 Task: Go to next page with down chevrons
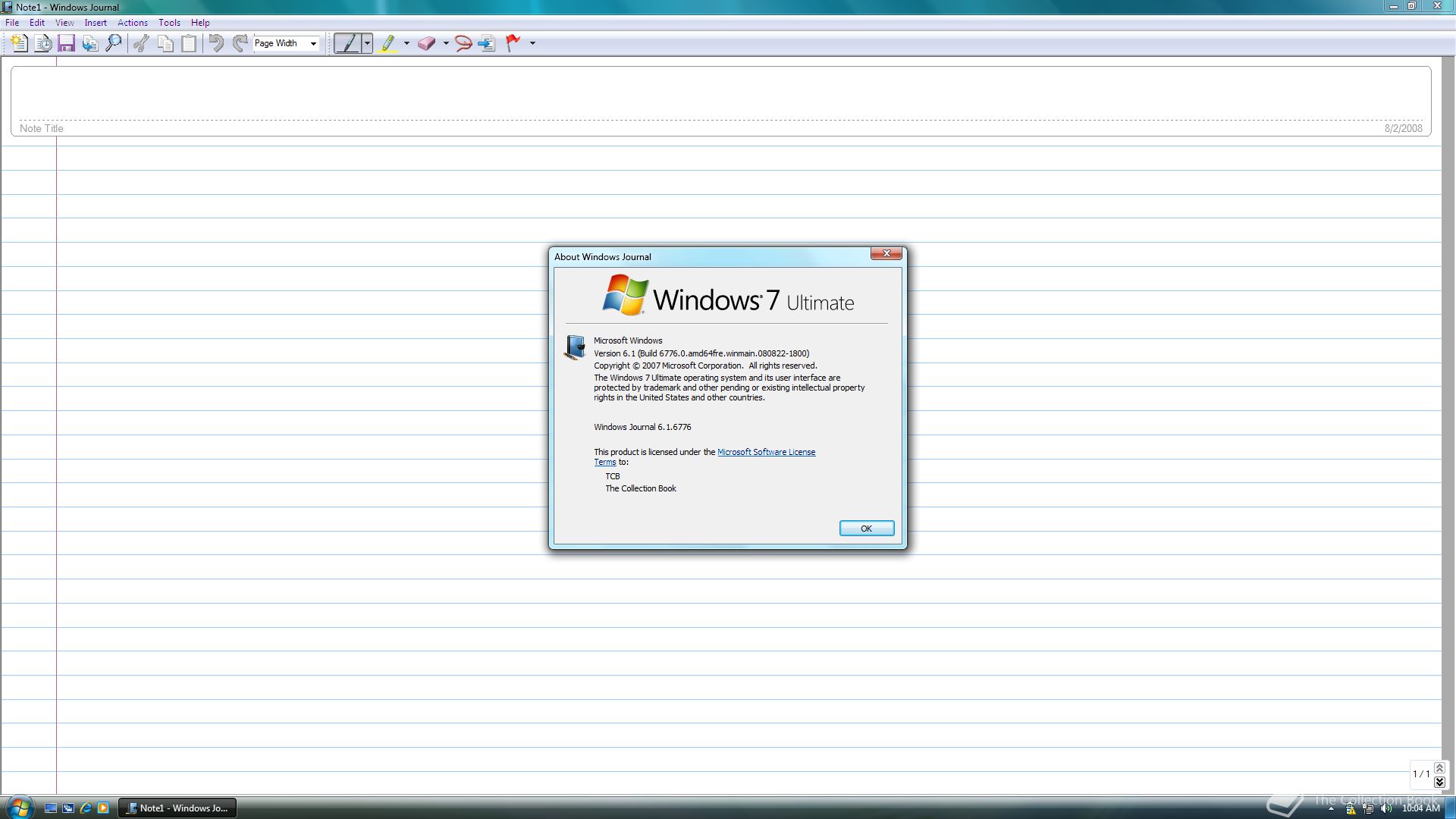[x=1439, y=782]
